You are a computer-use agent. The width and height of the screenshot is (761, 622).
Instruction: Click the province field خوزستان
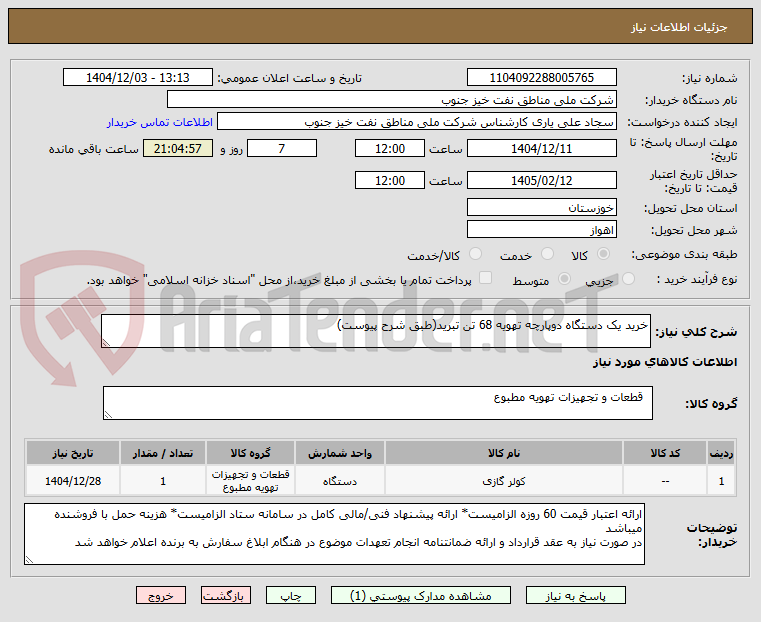click(x=542, y=208)
